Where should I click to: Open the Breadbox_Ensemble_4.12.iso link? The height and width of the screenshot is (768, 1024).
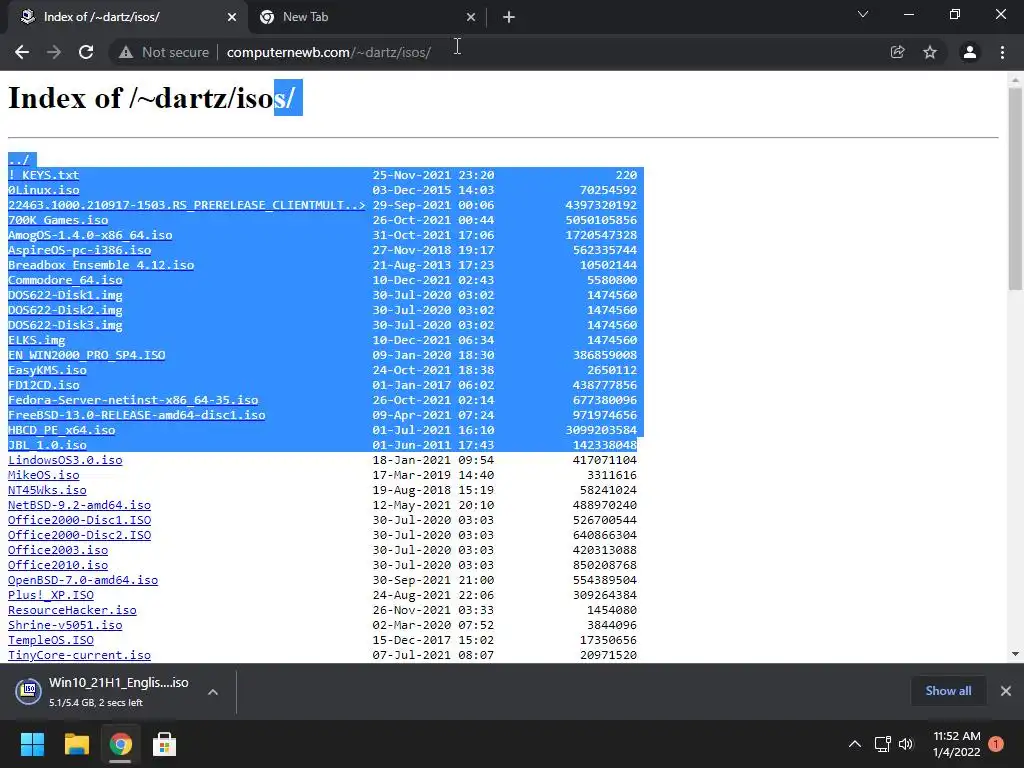pyautogui.click(x=101, y=265)
